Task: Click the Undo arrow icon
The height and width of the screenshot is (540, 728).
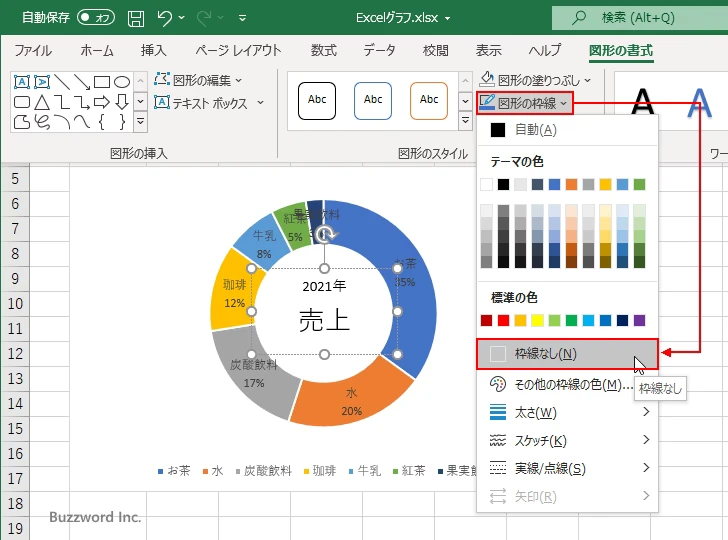Action: click(x=164, y=18)
